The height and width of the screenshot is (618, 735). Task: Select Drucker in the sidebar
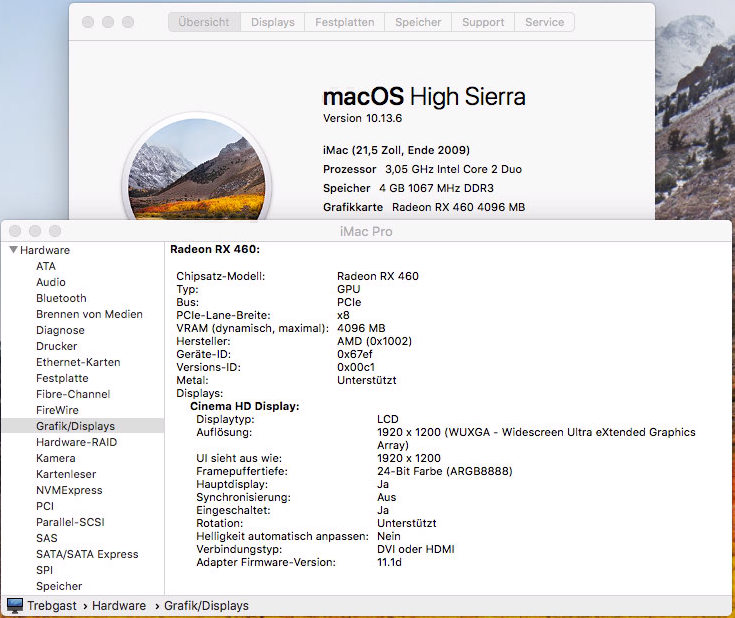57,346
